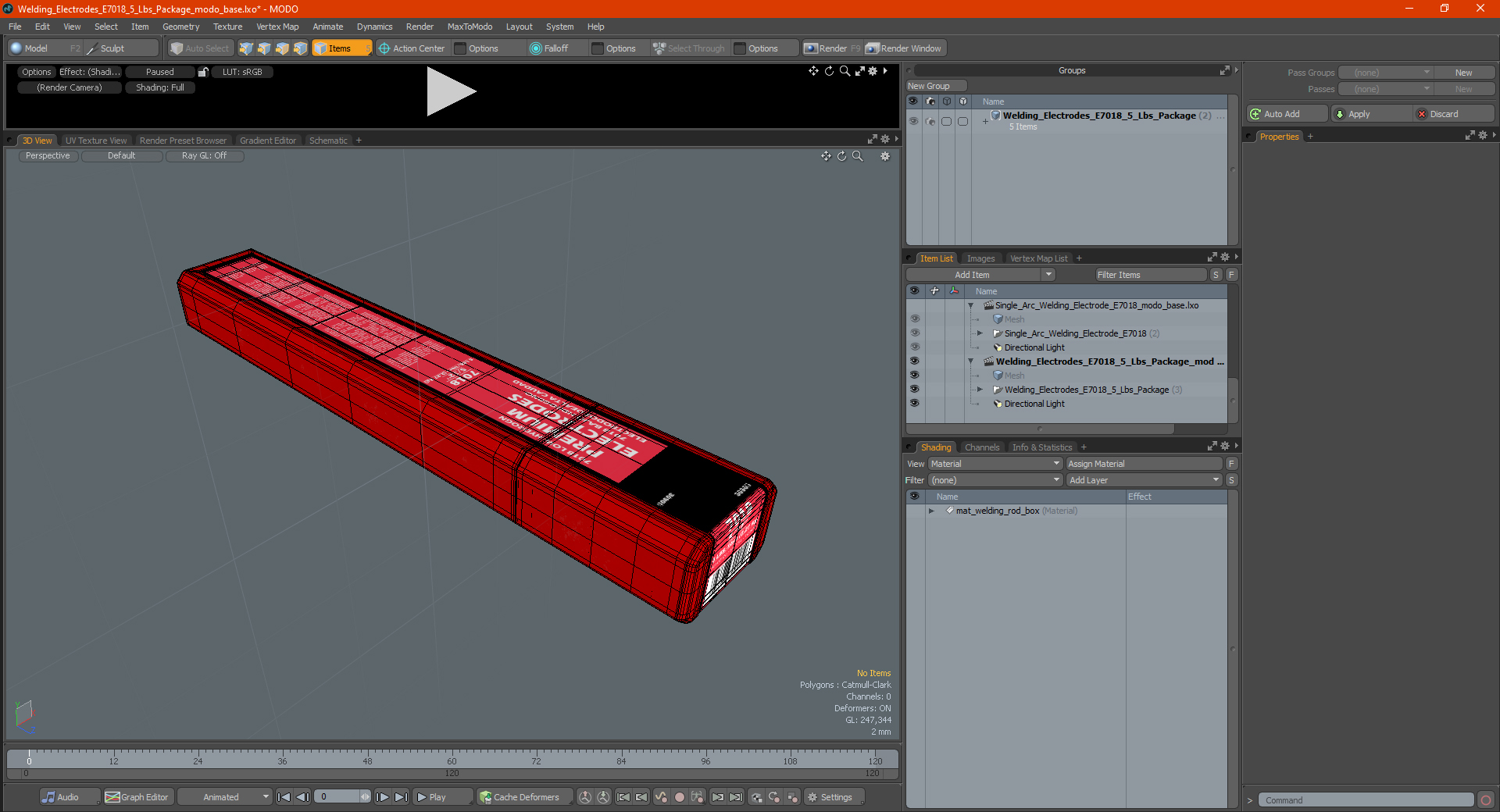Click preview pan/move icon

click(x=813, y=71)
